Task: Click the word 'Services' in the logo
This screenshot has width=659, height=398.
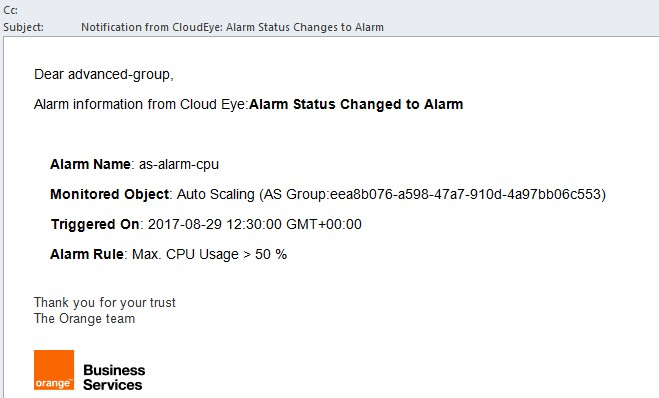Action: click(113, 385)
